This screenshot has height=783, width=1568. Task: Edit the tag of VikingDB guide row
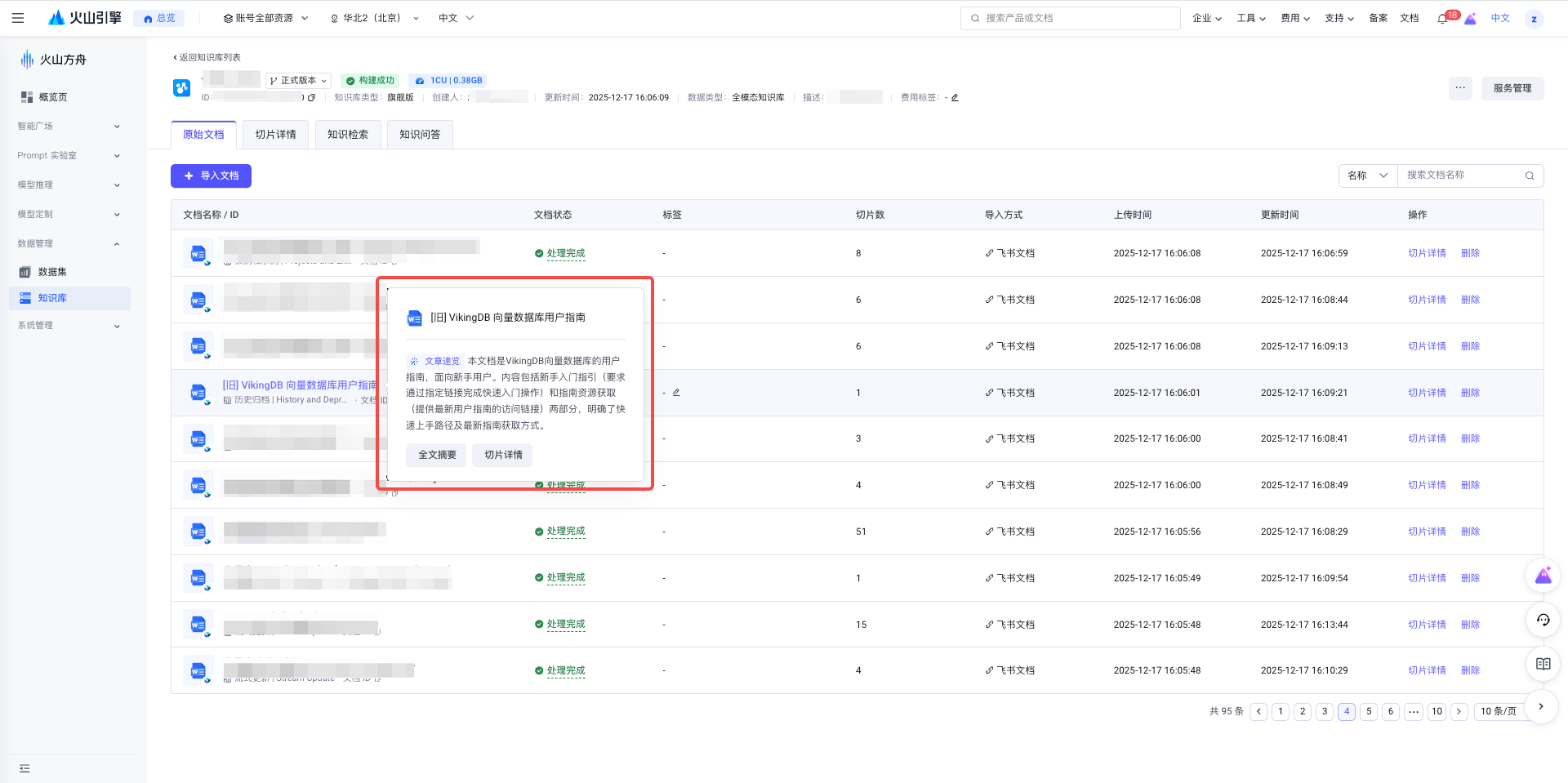676,393
